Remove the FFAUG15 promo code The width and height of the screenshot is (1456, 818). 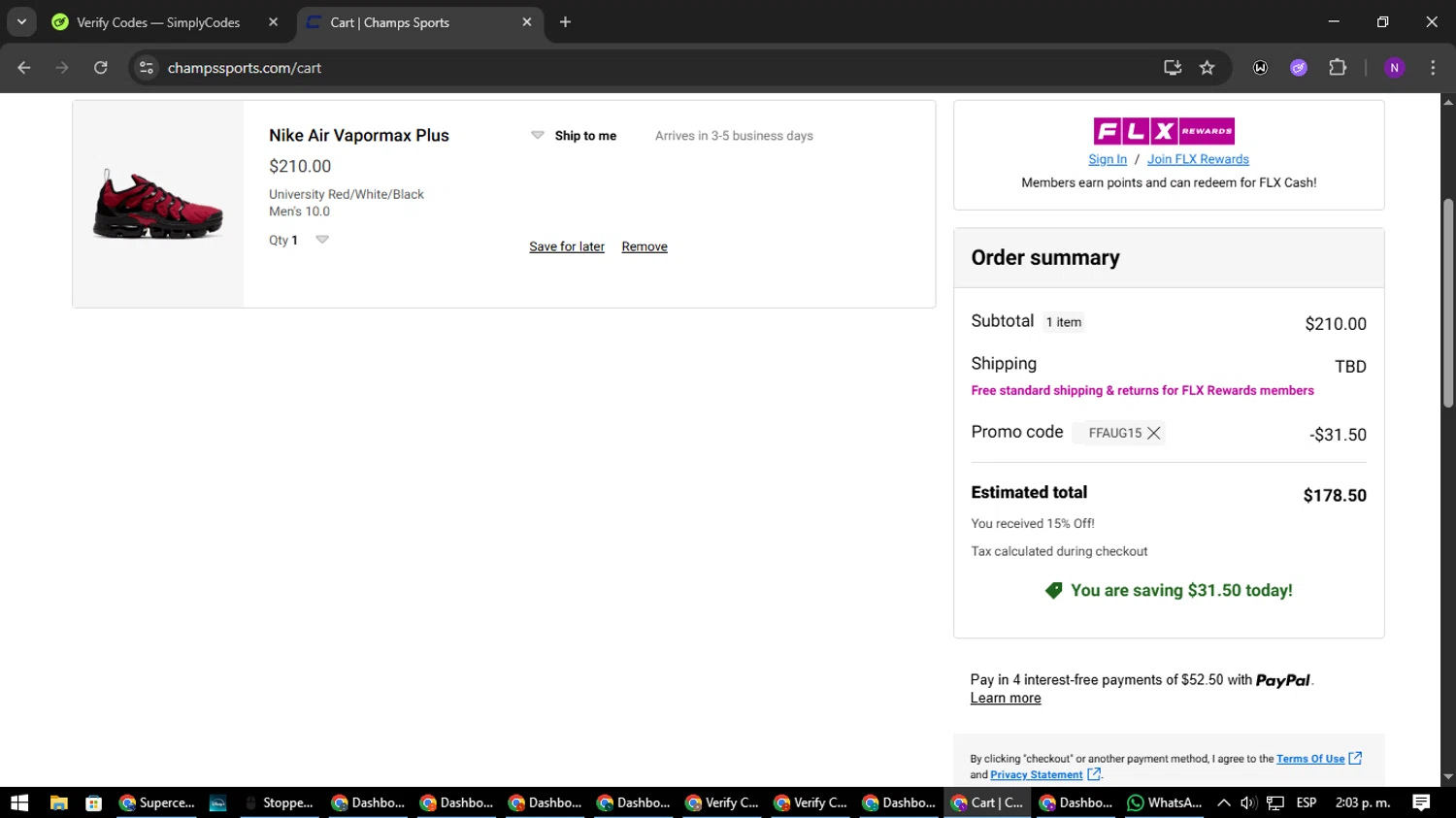pos(1153,433)
